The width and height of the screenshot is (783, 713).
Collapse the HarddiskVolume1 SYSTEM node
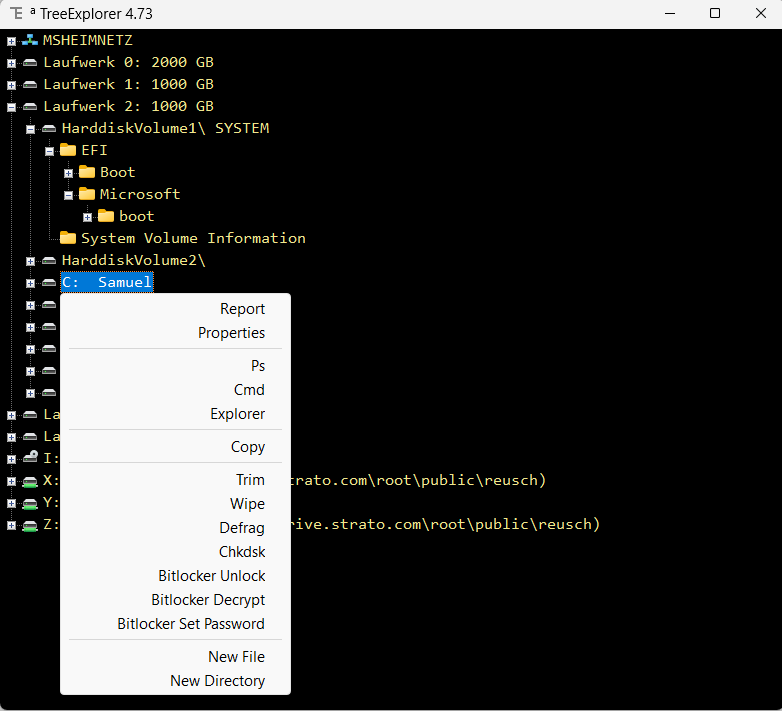click(x=30, y=129)
